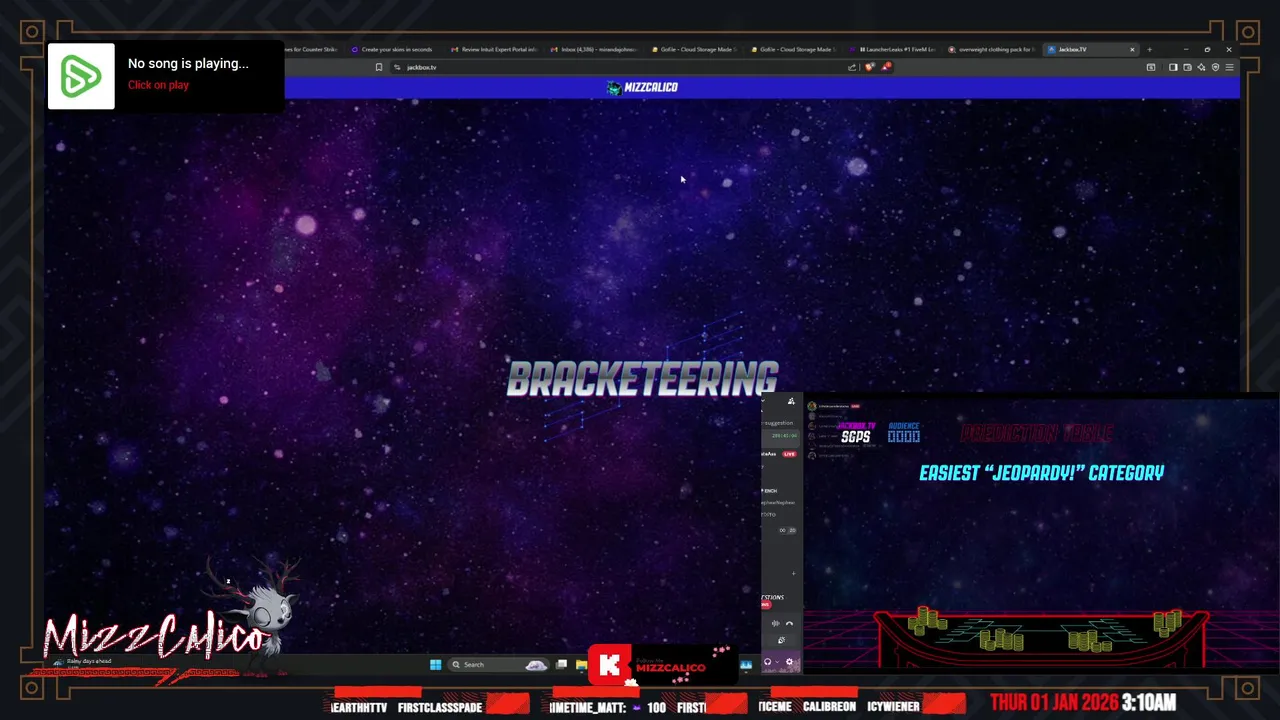Open the browser hamburger menu
This screenshot has height=720, width=1280.
pyautogui.click(x=1229, y=67)
